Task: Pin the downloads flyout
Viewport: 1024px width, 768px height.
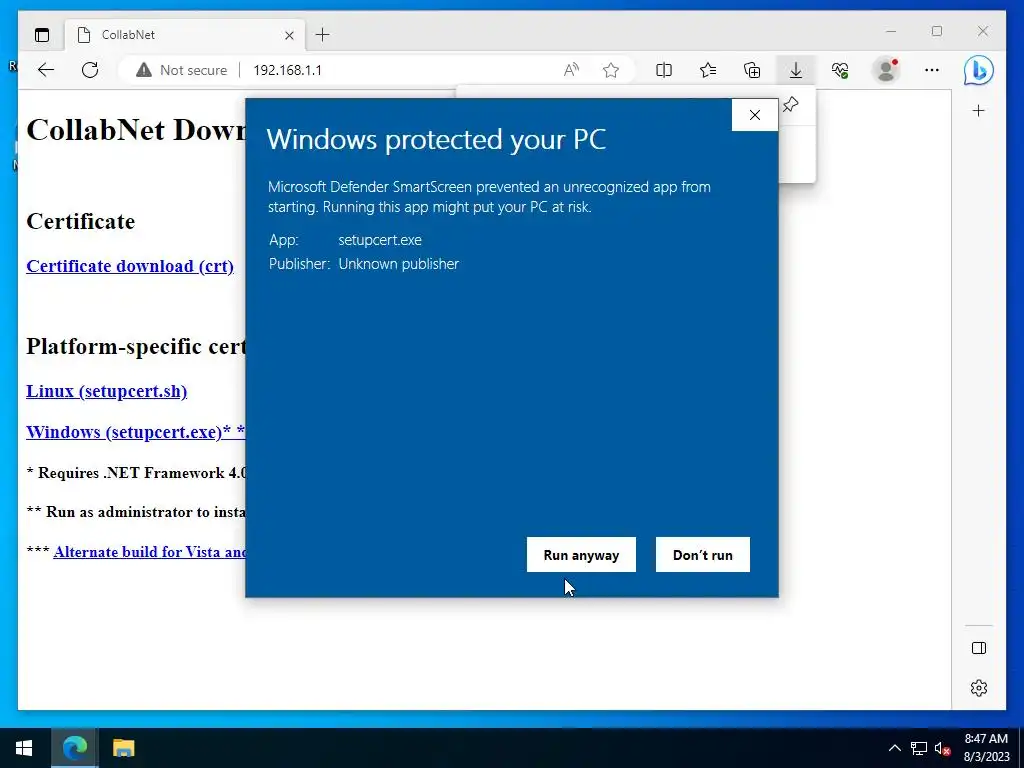Action: [x=791, y=104]
